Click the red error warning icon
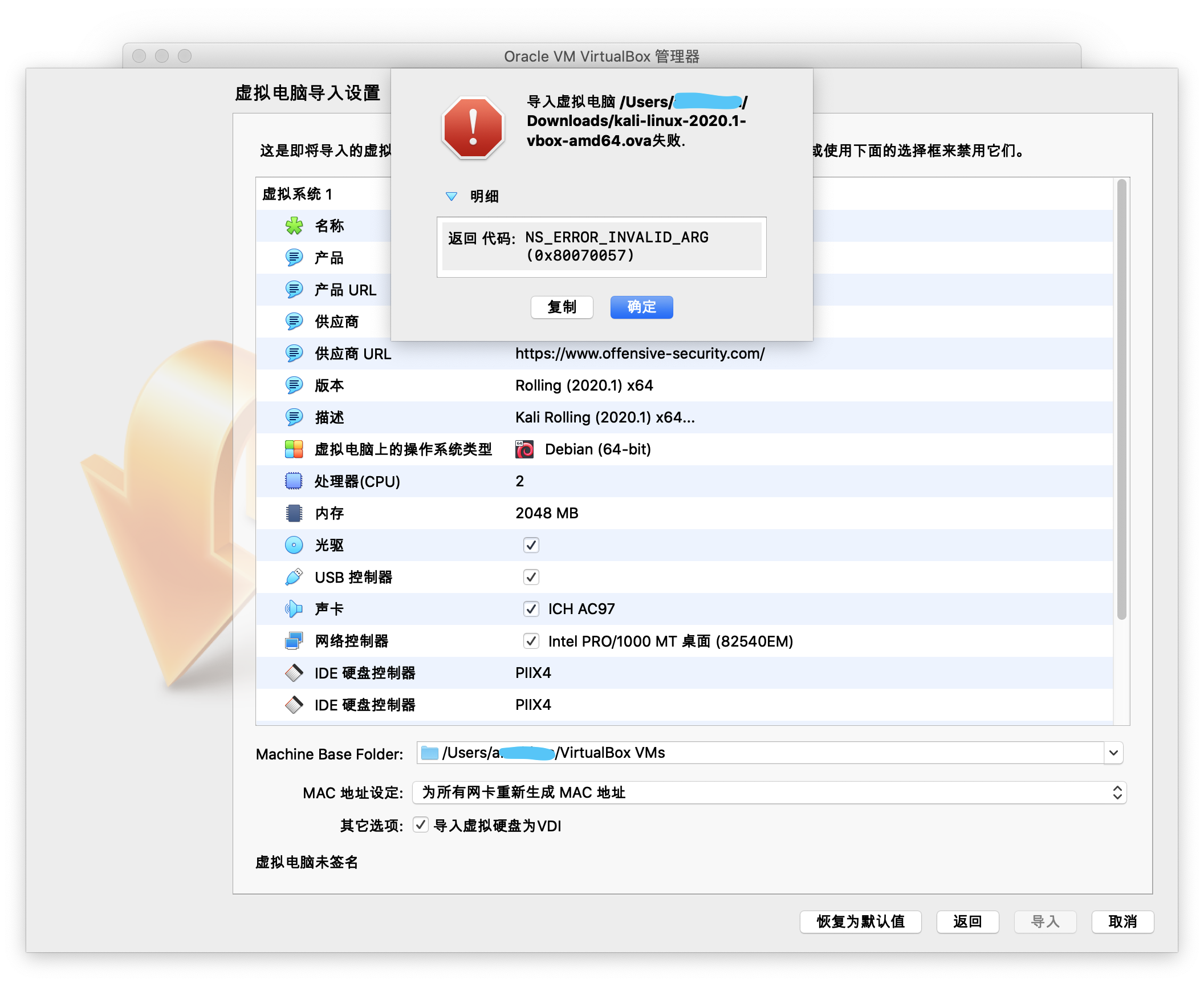Screen dimensions: 1204x983 pos(473,128)
